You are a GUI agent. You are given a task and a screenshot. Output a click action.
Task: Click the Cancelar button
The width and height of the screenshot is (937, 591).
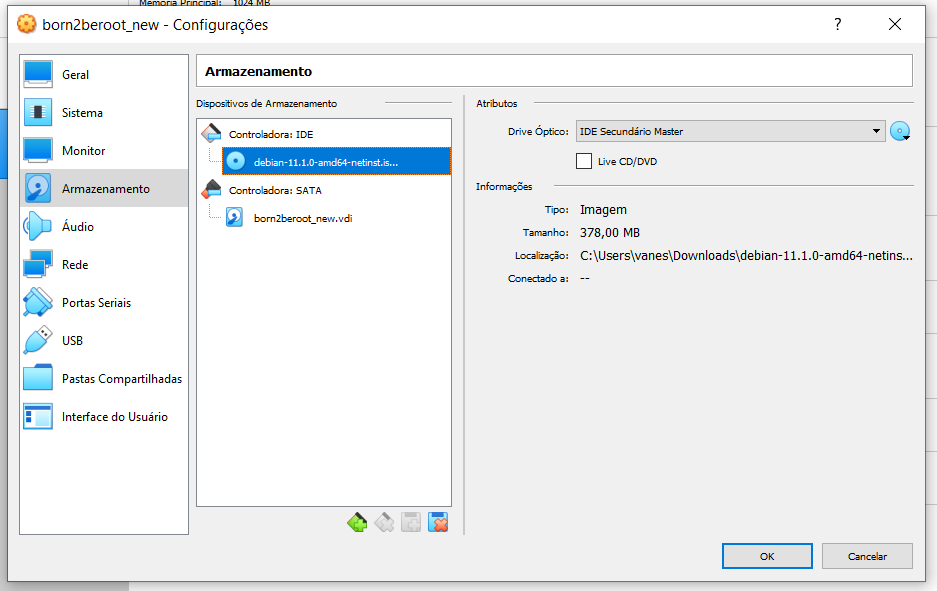(x=867, y=556)
